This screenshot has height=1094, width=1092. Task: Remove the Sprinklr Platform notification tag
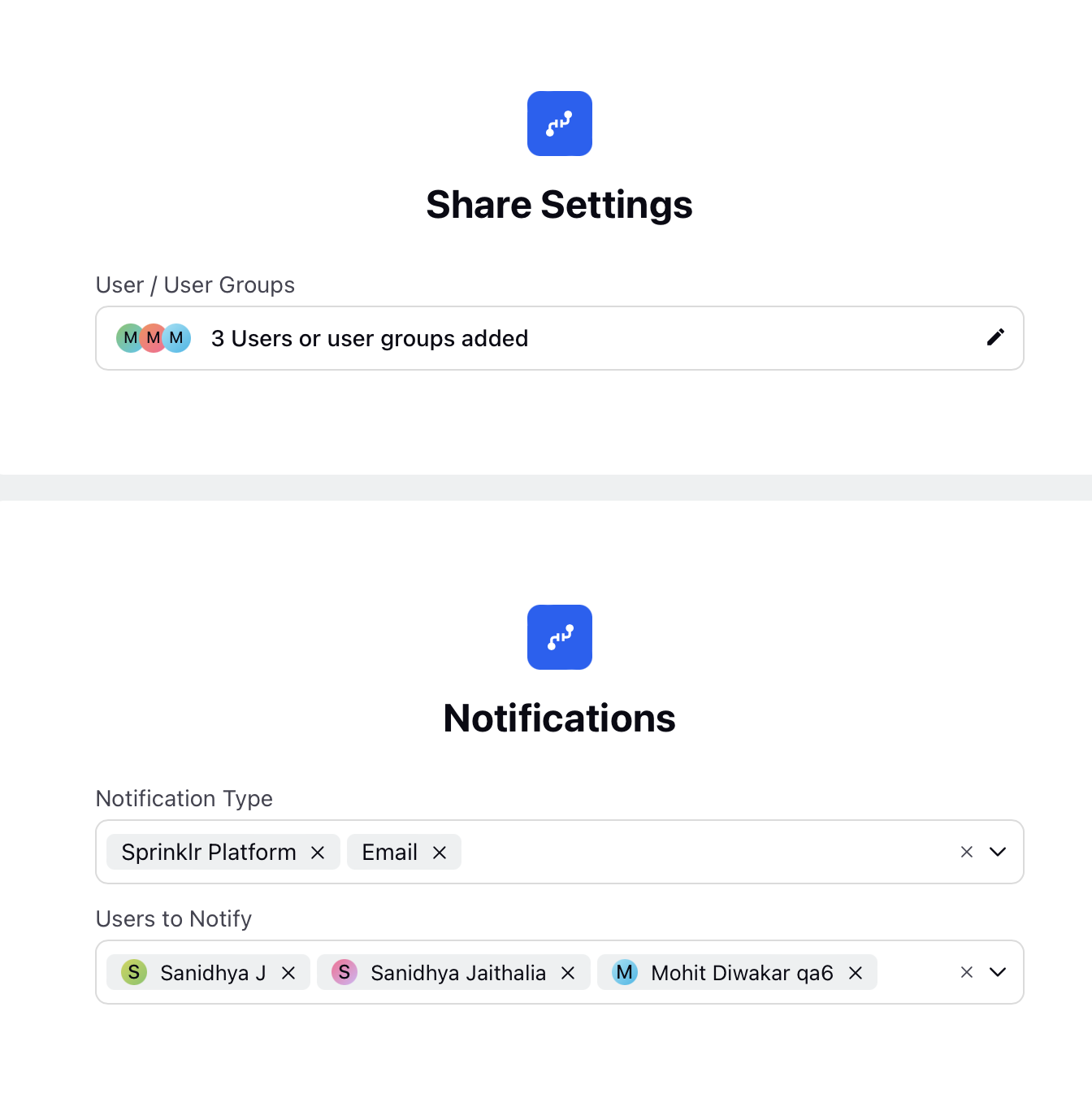pos(318,853)
